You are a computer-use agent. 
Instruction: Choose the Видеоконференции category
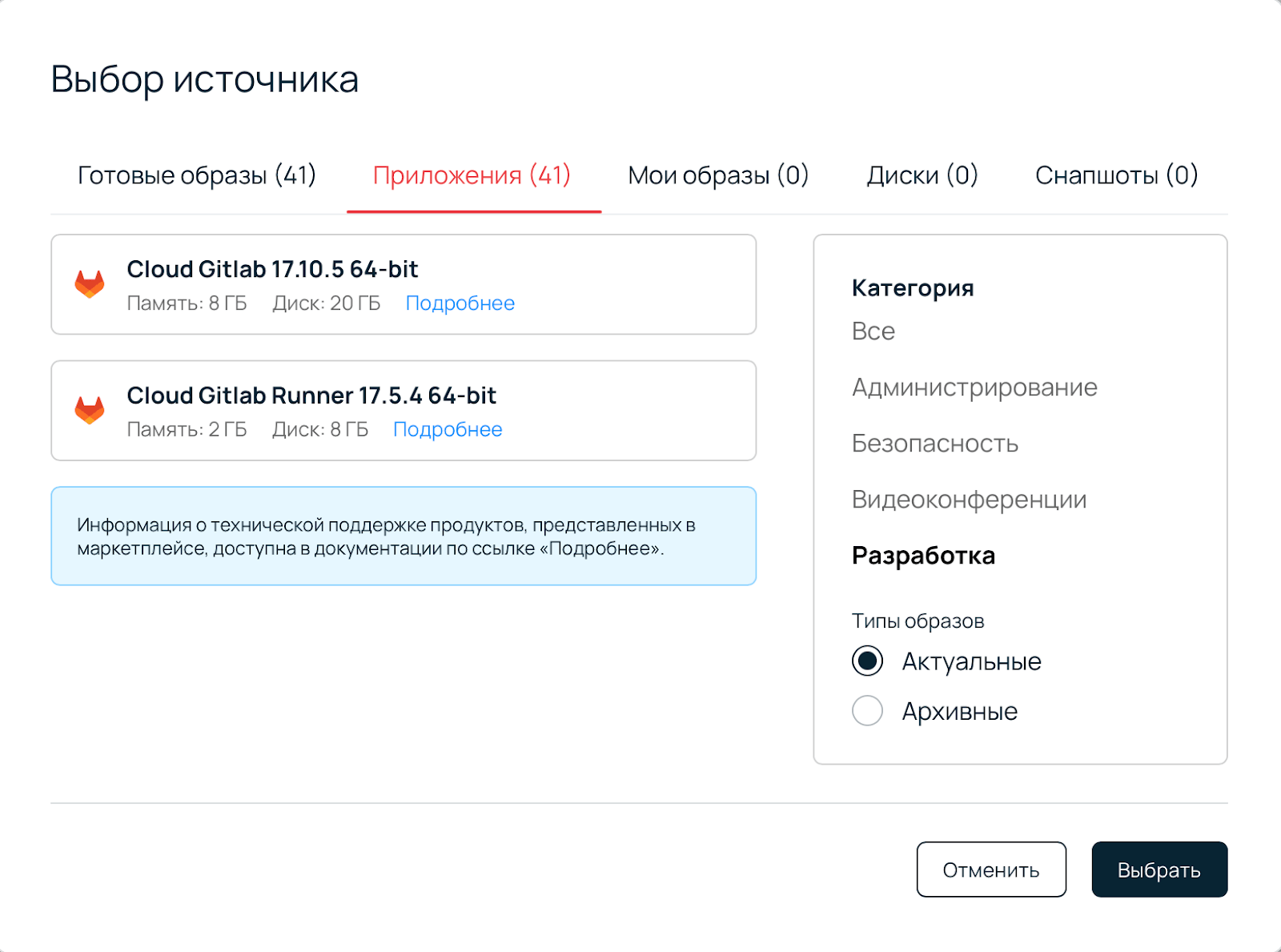click(970, 500)
